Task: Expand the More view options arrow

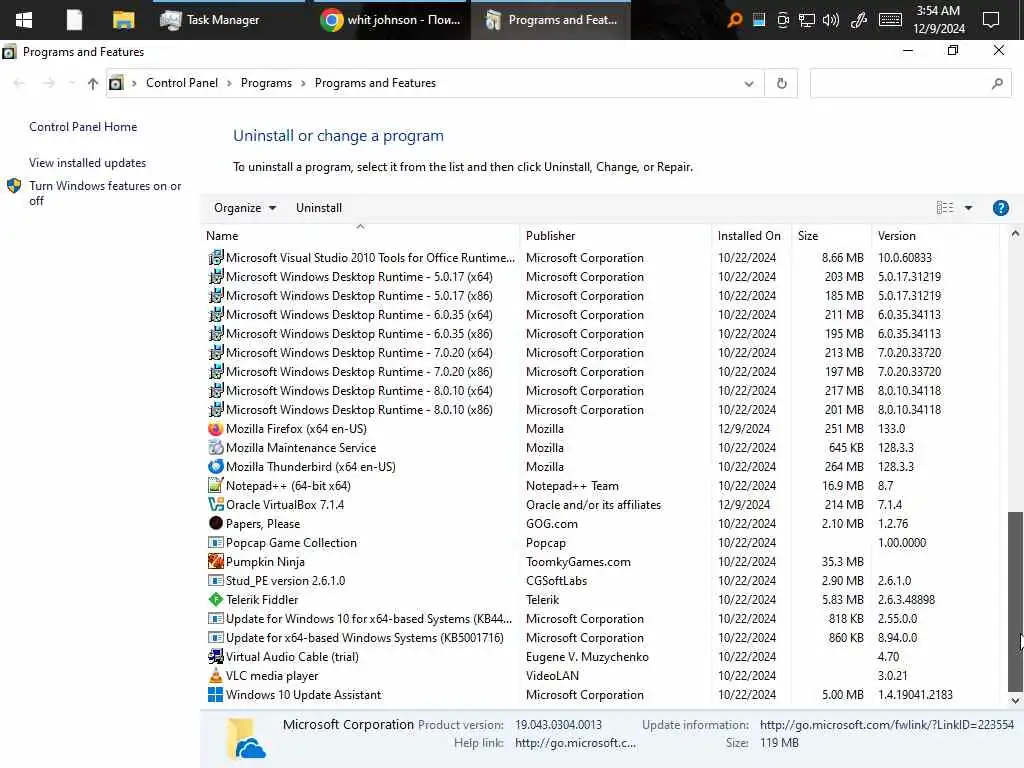Action: click(968, 208)
